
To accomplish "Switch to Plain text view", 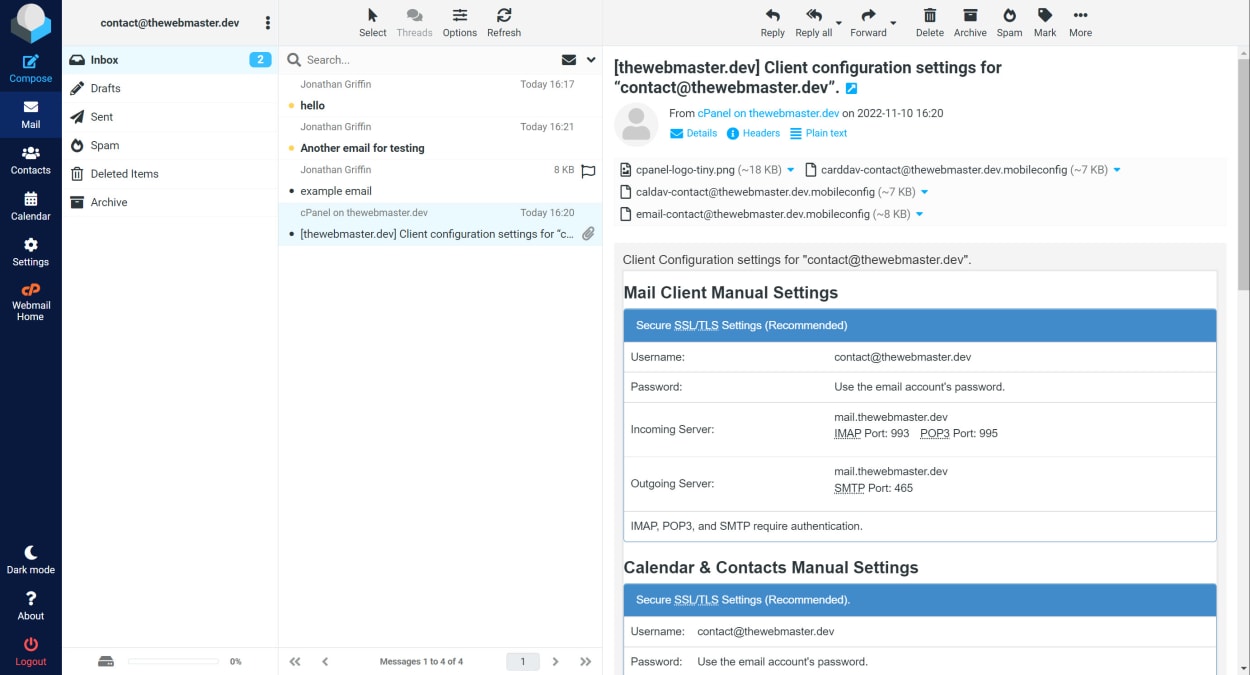I will (818, 133).
